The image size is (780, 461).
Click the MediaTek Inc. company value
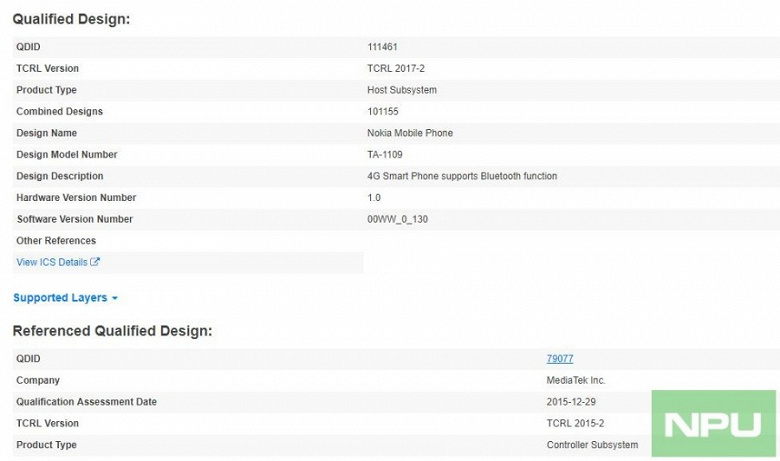click(576, 380)
